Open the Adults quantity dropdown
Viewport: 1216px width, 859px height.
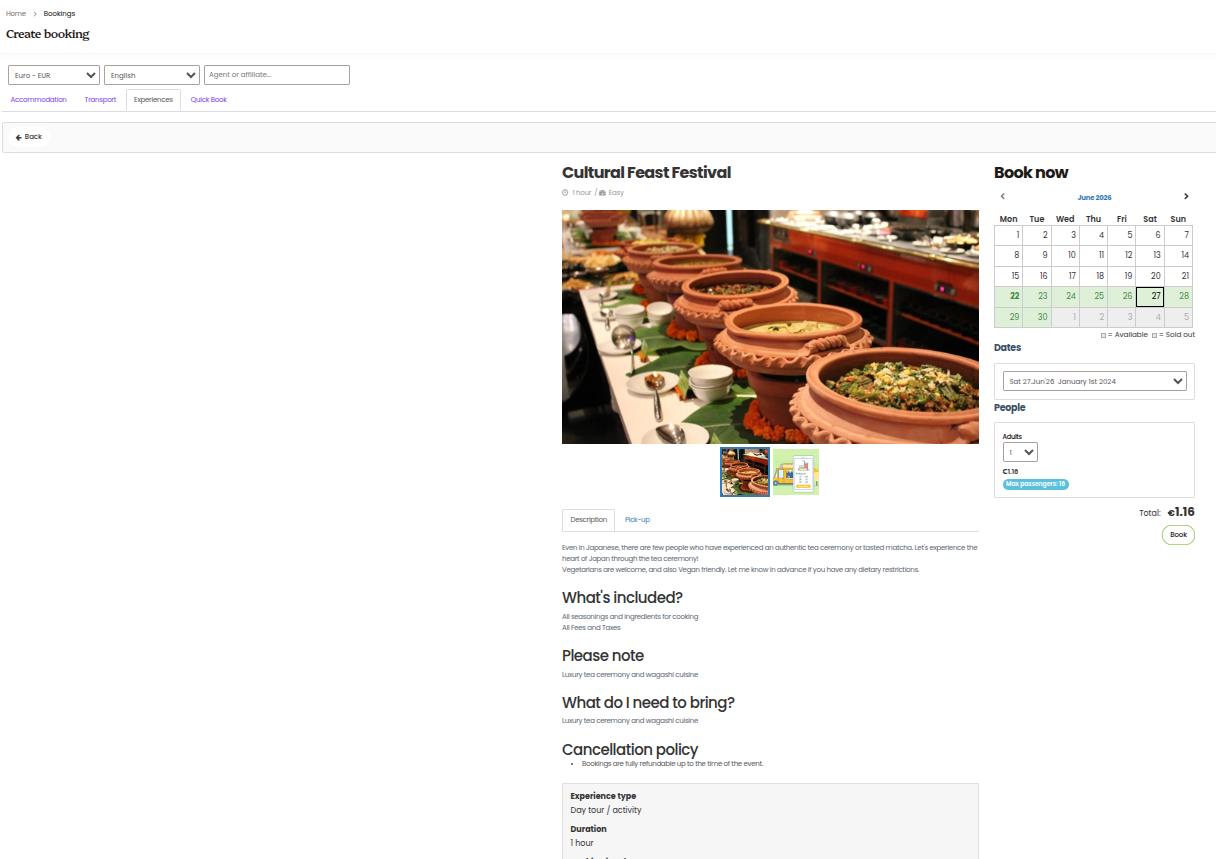pyautogui.click(x=1020, y=452)
